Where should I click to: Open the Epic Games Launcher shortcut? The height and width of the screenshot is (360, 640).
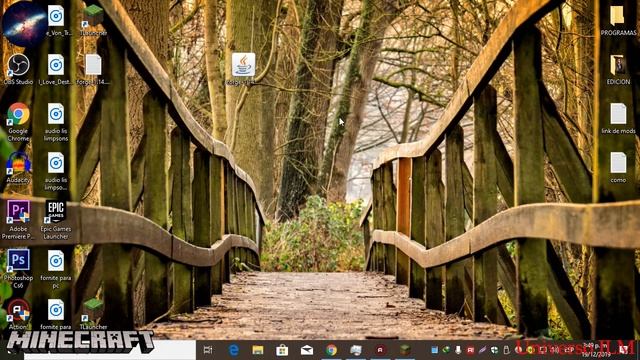point(56,220)
